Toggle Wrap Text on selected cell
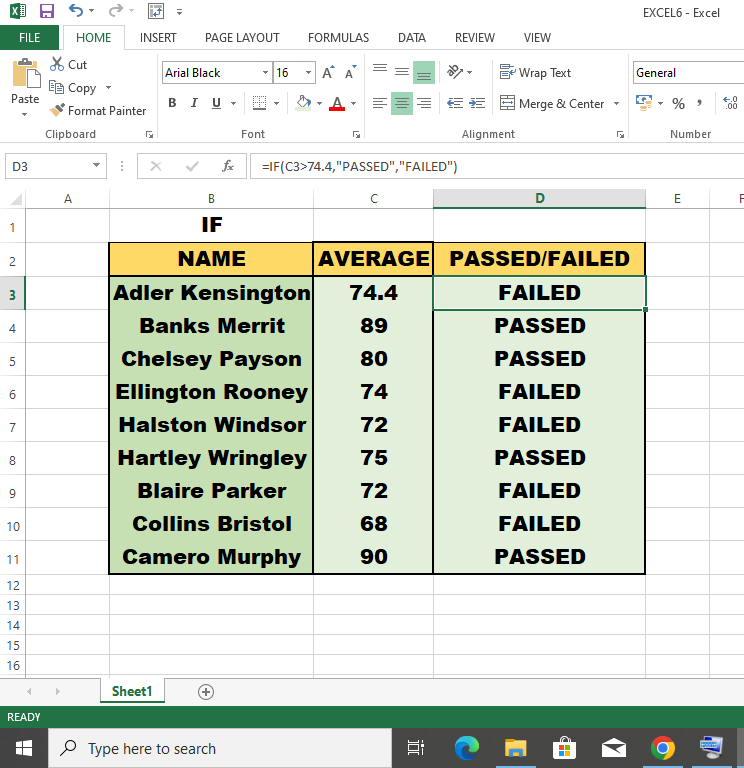 [x=535, y=72]
